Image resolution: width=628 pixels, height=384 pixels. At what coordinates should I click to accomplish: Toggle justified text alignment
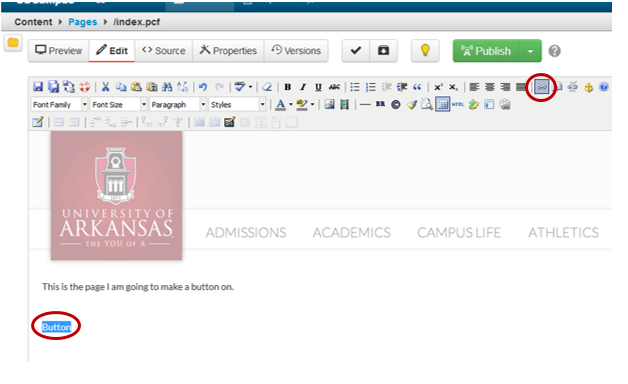[x=521, y=86]
